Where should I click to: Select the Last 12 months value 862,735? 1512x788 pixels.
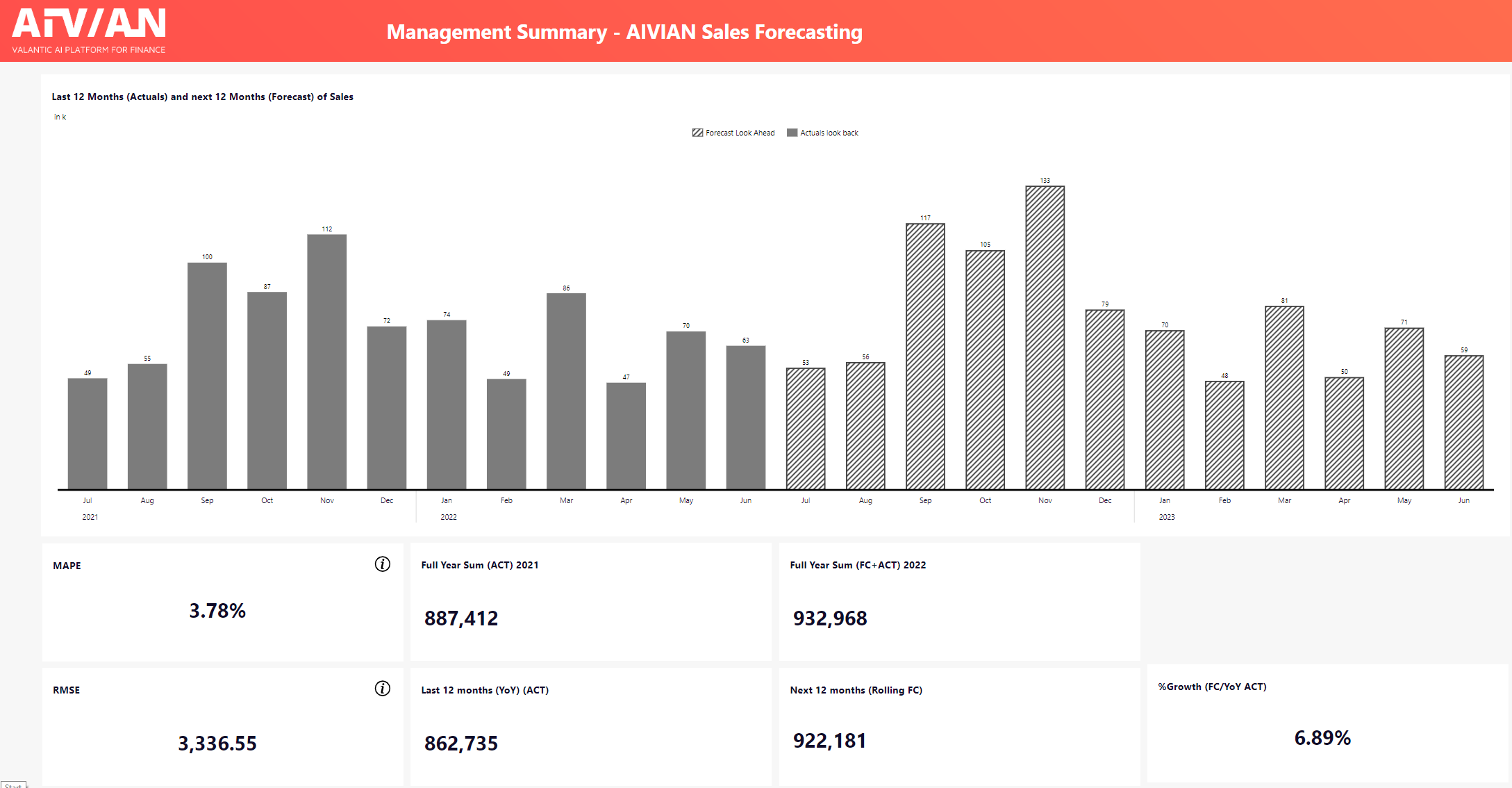(x=461, y=744)
